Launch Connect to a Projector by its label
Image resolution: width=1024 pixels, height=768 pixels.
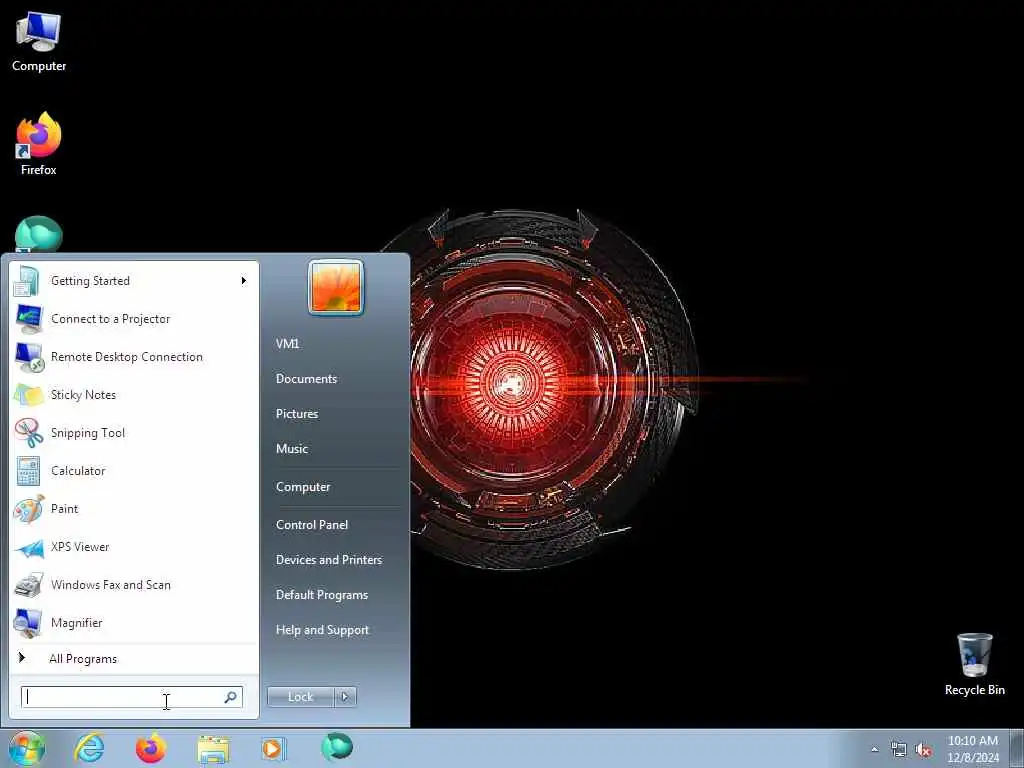[110, 319]
